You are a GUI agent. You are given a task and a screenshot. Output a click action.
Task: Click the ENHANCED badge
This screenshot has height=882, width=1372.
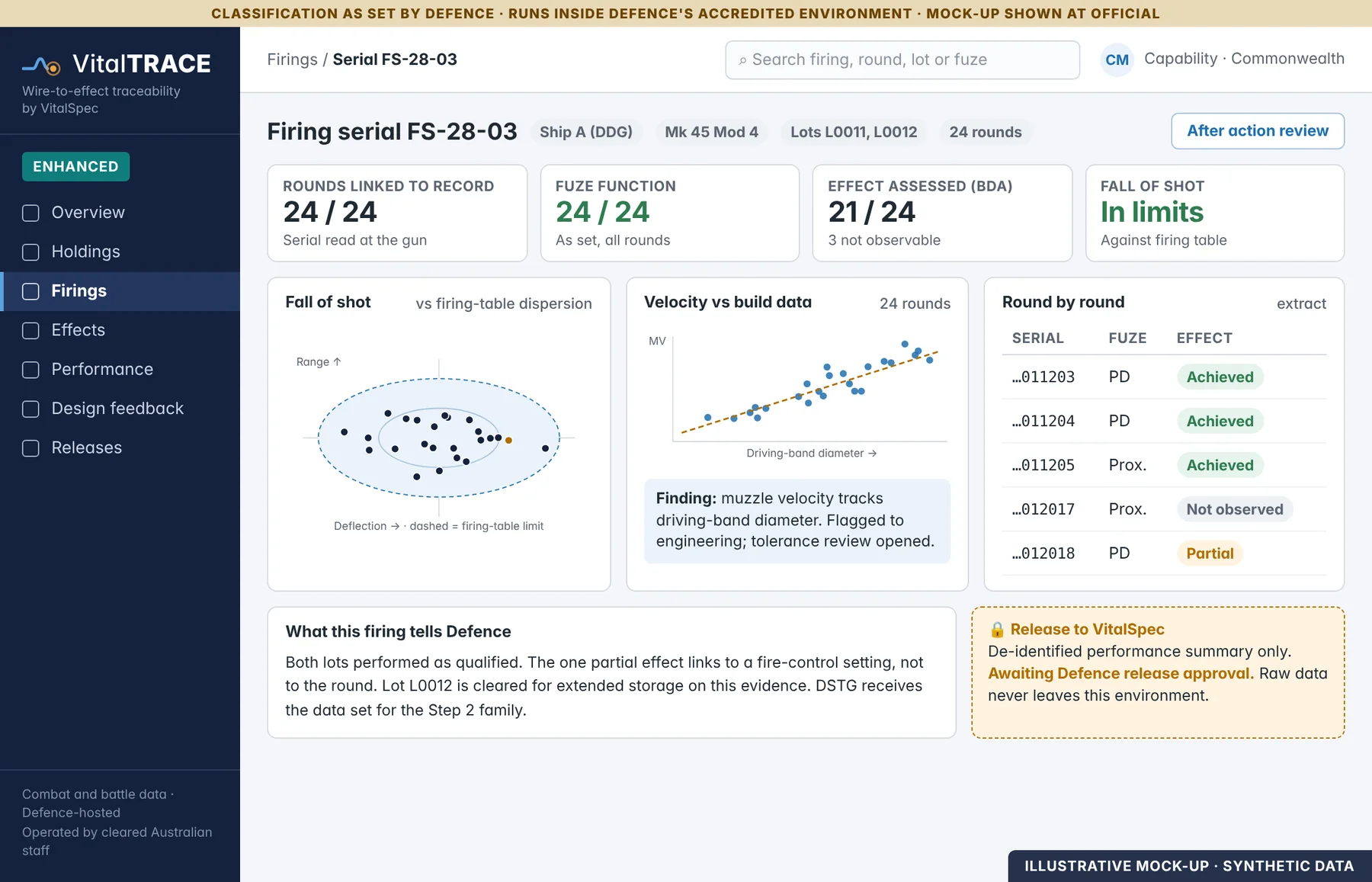(x=75, y=167)
